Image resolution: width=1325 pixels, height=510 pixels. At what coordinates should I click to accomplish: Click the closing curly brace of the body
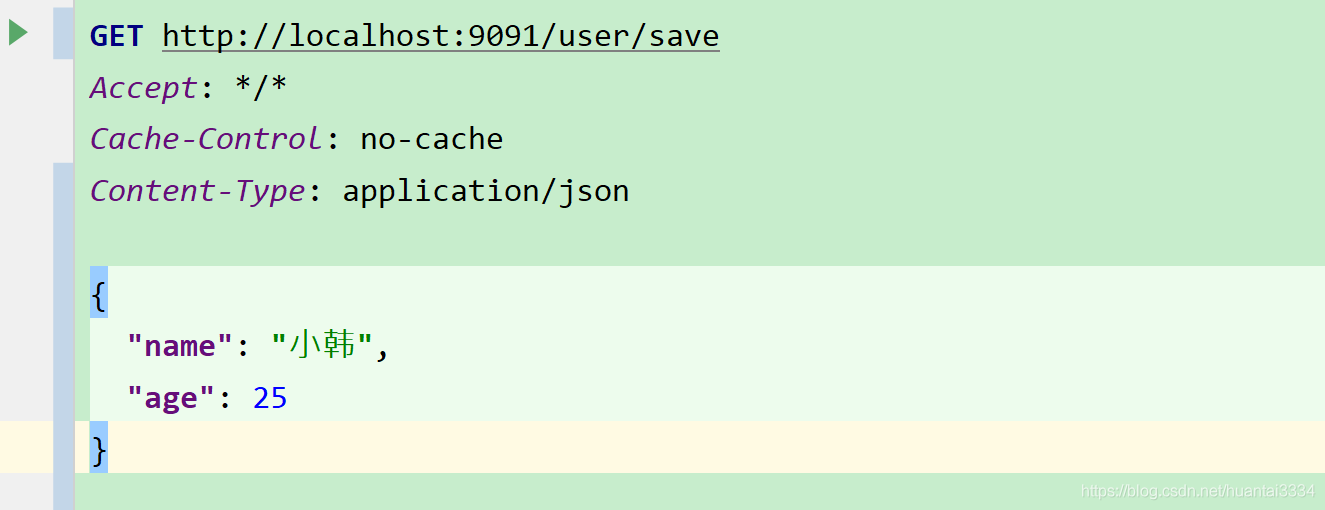(x=98, y=450)
